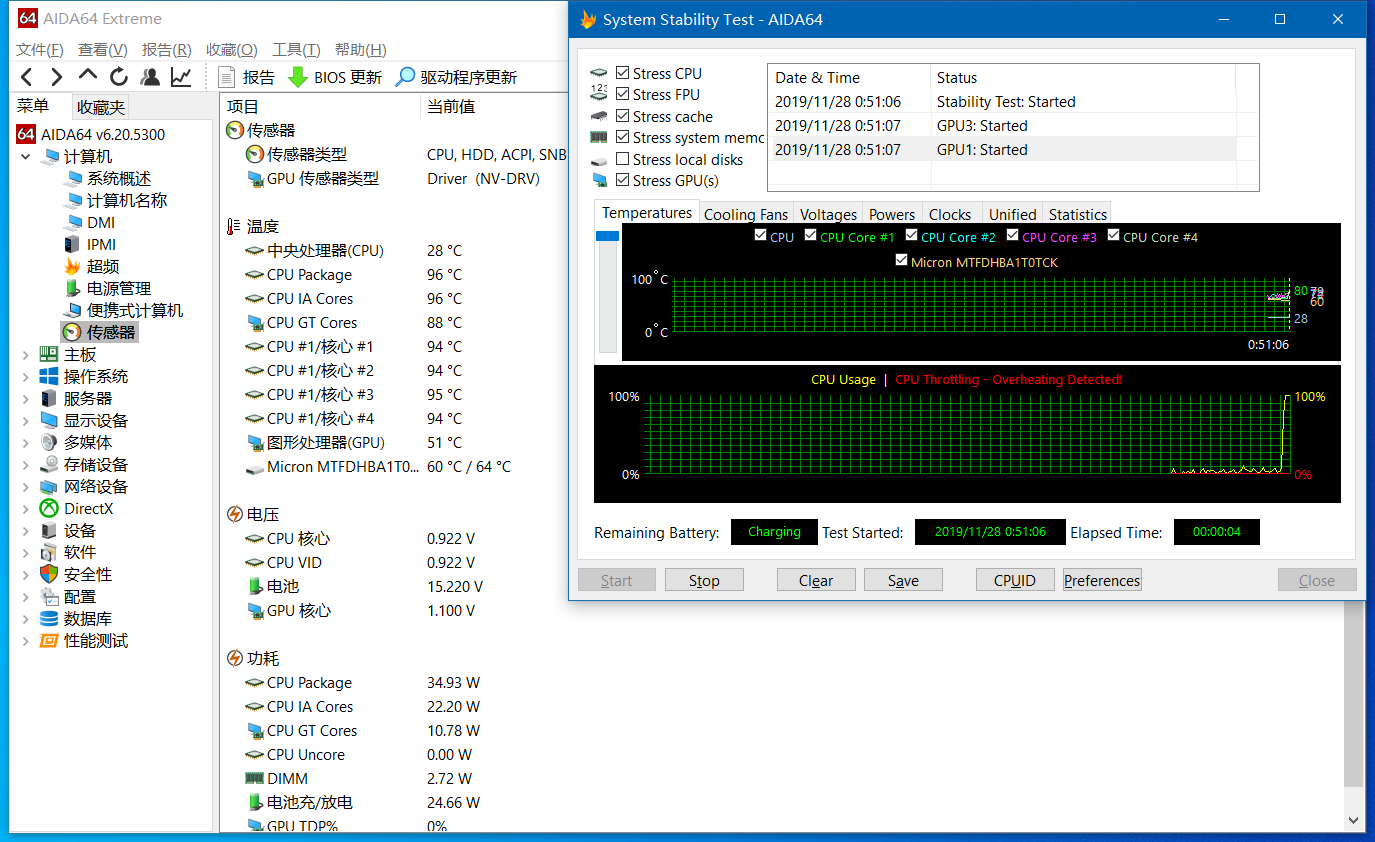Switch to the 收藏夹 tab
Image resolution: width=1375 pixels, height=842 pixels.
click(x=101, y=107)
